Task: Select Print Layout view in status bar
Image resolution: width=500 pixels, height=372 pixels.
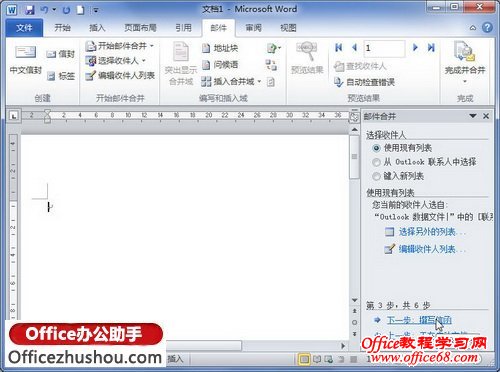Action: click(304, 359)
